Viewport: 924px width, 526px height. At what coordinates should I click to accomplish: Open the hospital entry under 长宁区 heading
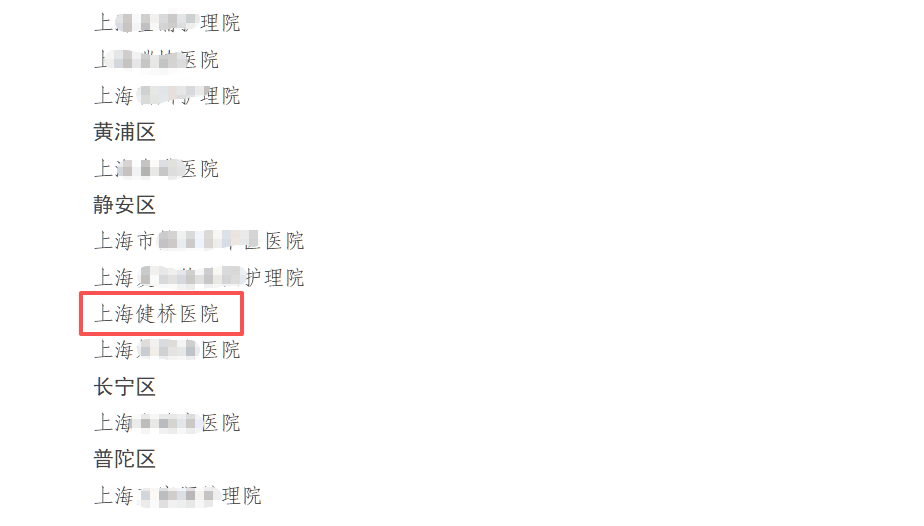167,422
